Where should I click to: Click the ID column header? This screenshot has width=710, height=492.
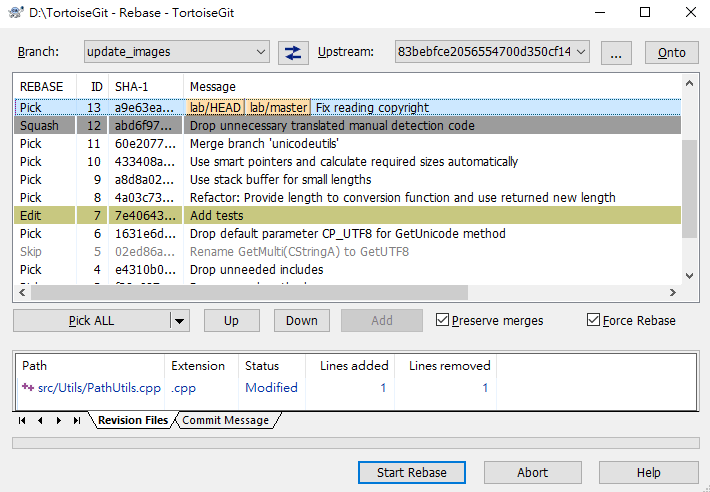click(x=93, y=86)
